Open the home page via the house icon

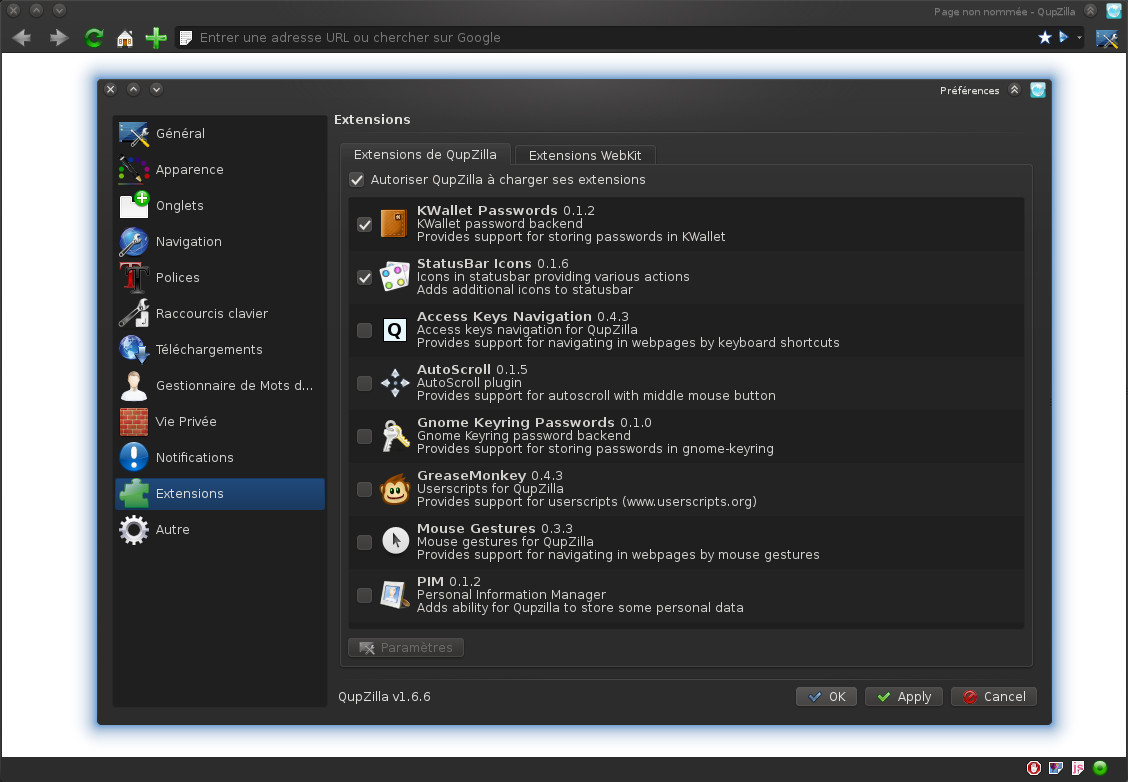[125, 37]
